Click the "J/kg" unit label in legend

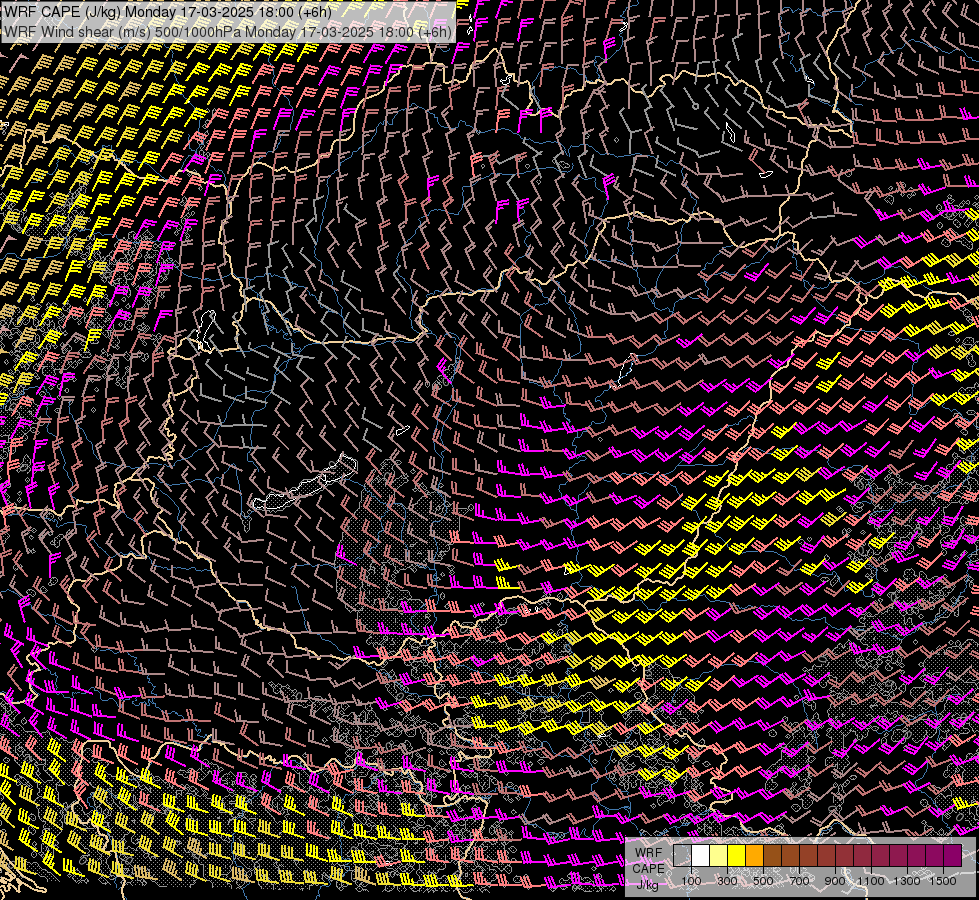pos(647,884)
